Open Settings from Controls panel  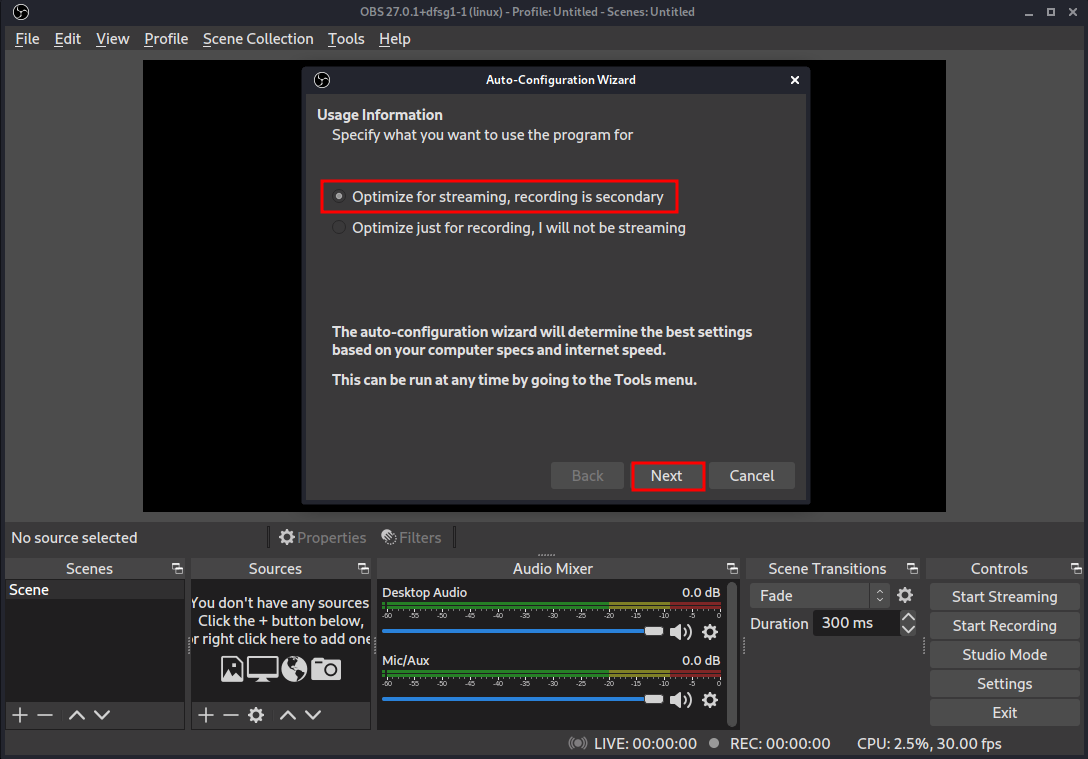[x=1004, y=684]
